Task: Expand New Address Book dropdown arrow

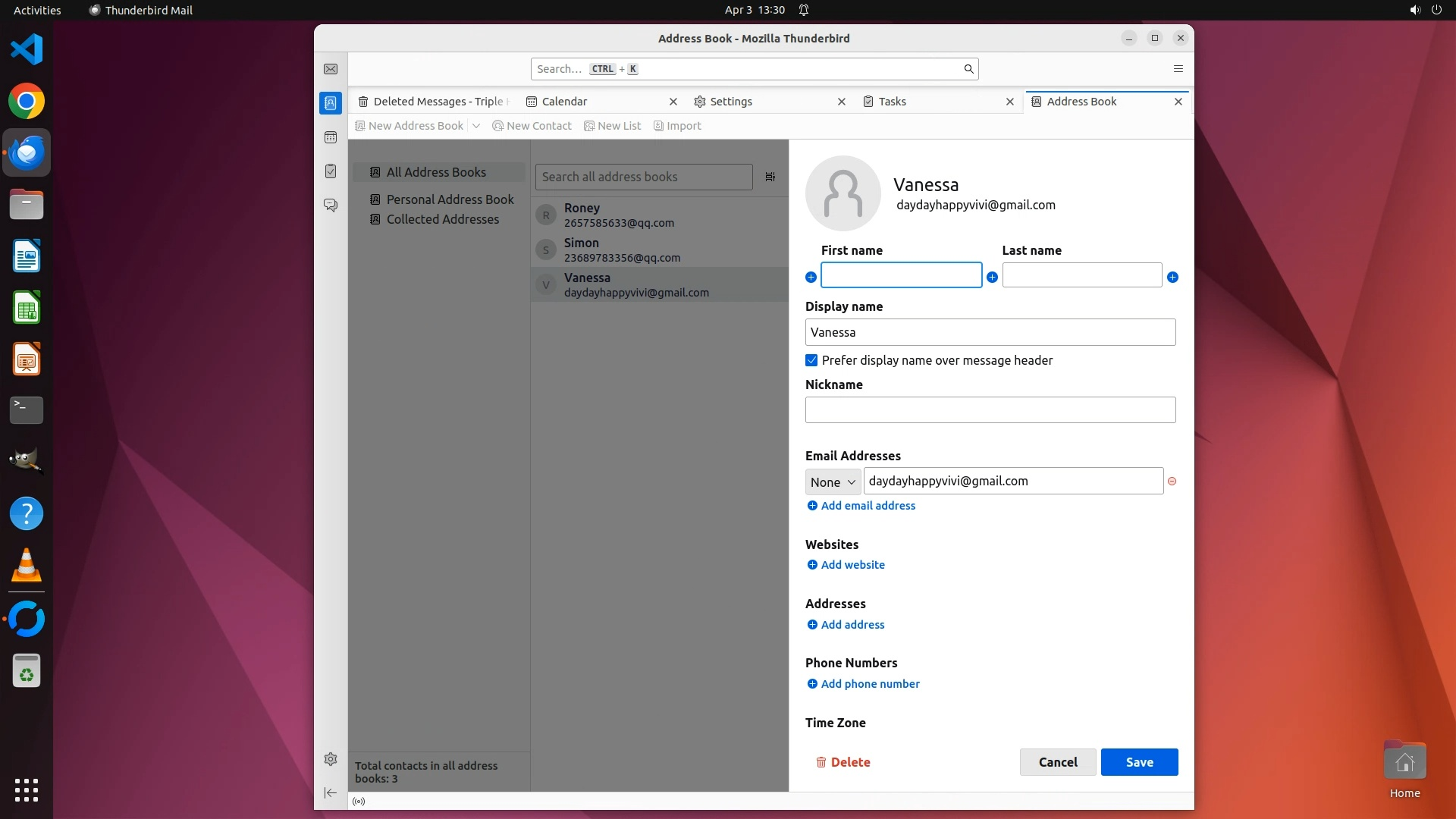Action: tap(476, 126)
